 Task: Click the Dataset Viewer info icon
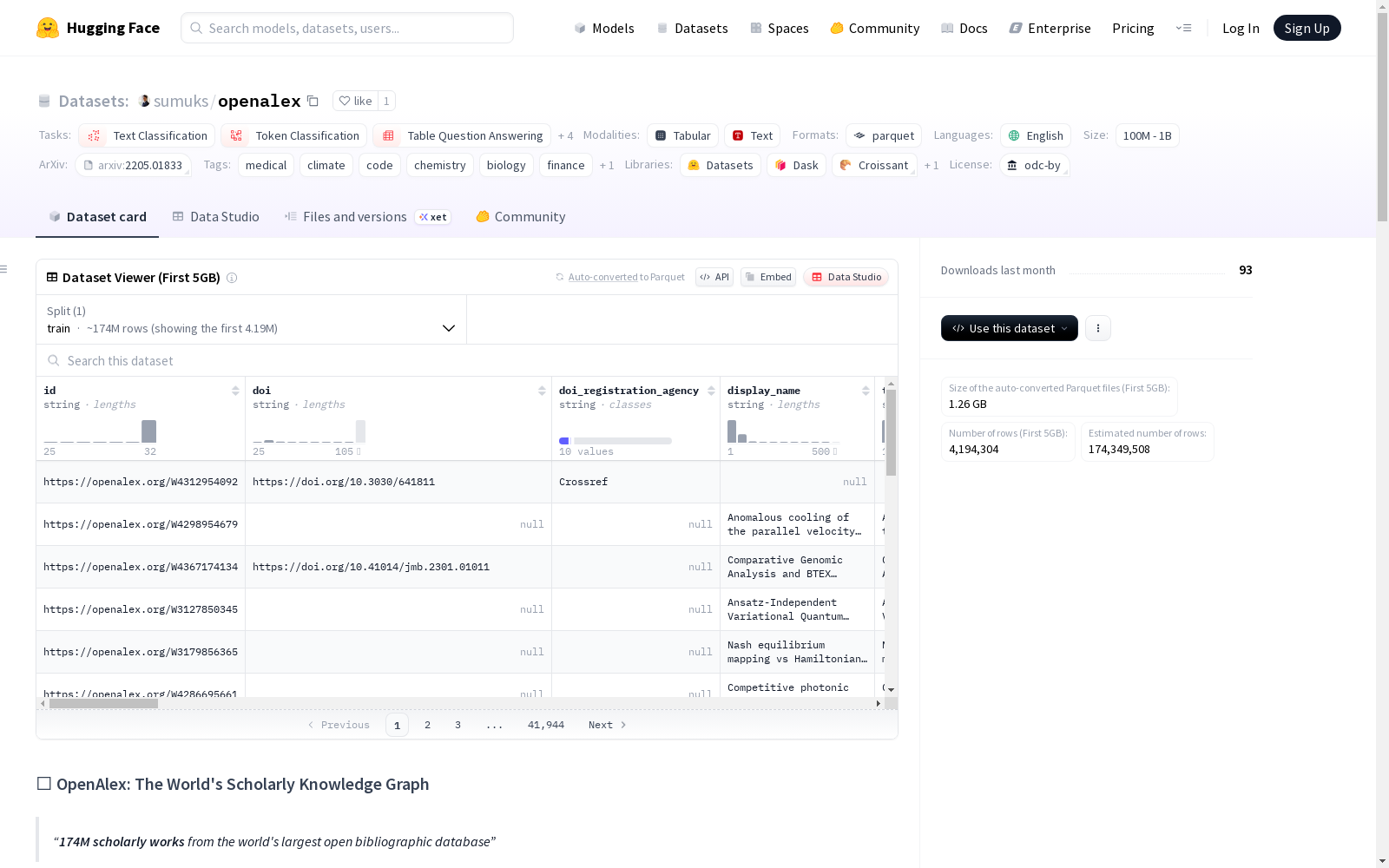(x=232, y=278)
